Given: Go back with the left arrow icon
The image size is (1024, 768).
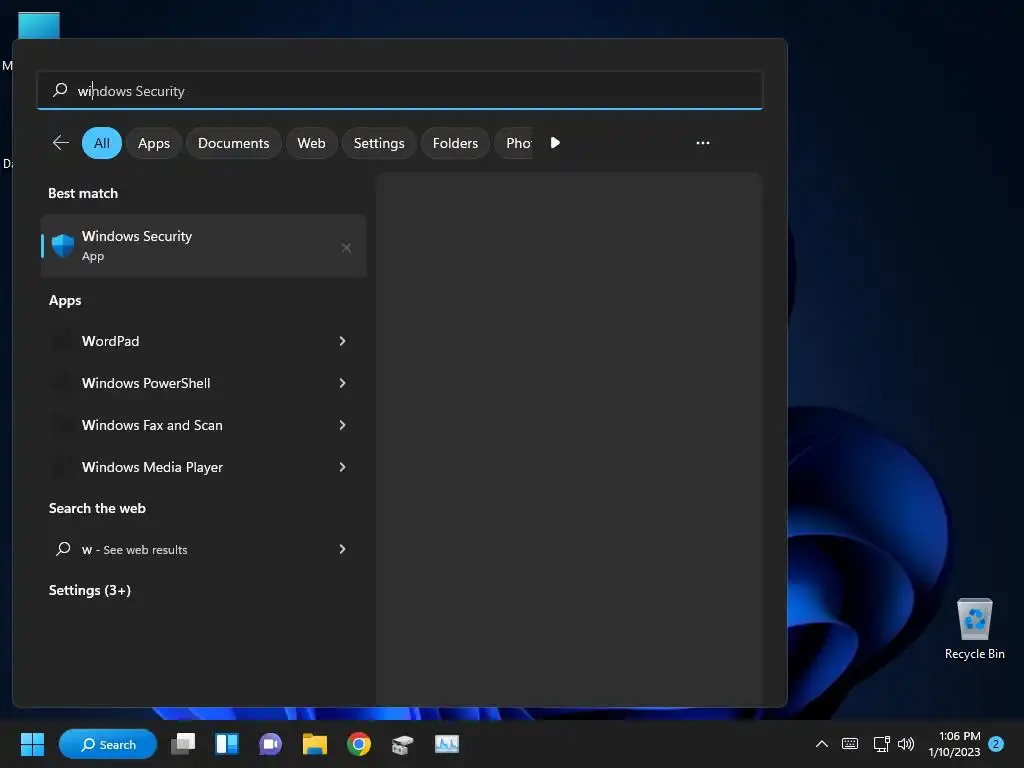Looking at the screenshot, I should click(61, 143).
